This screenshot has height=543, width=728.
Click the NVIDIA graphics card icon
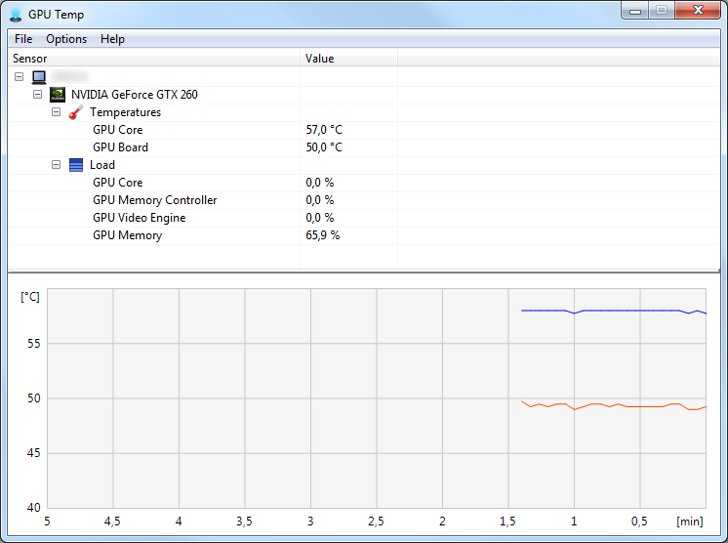[58, 95]
